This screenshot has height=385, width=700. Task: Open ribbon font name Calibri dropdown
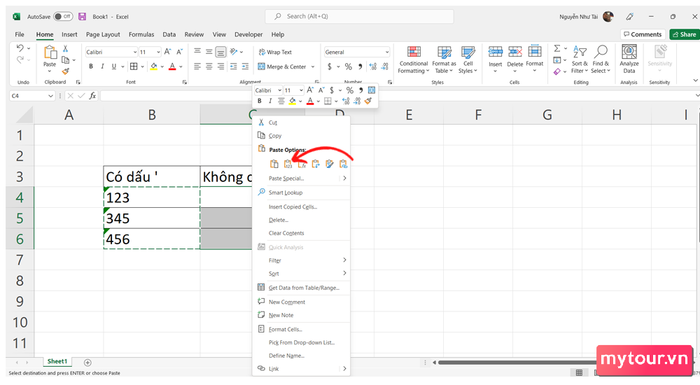click(x=135, y=52)
